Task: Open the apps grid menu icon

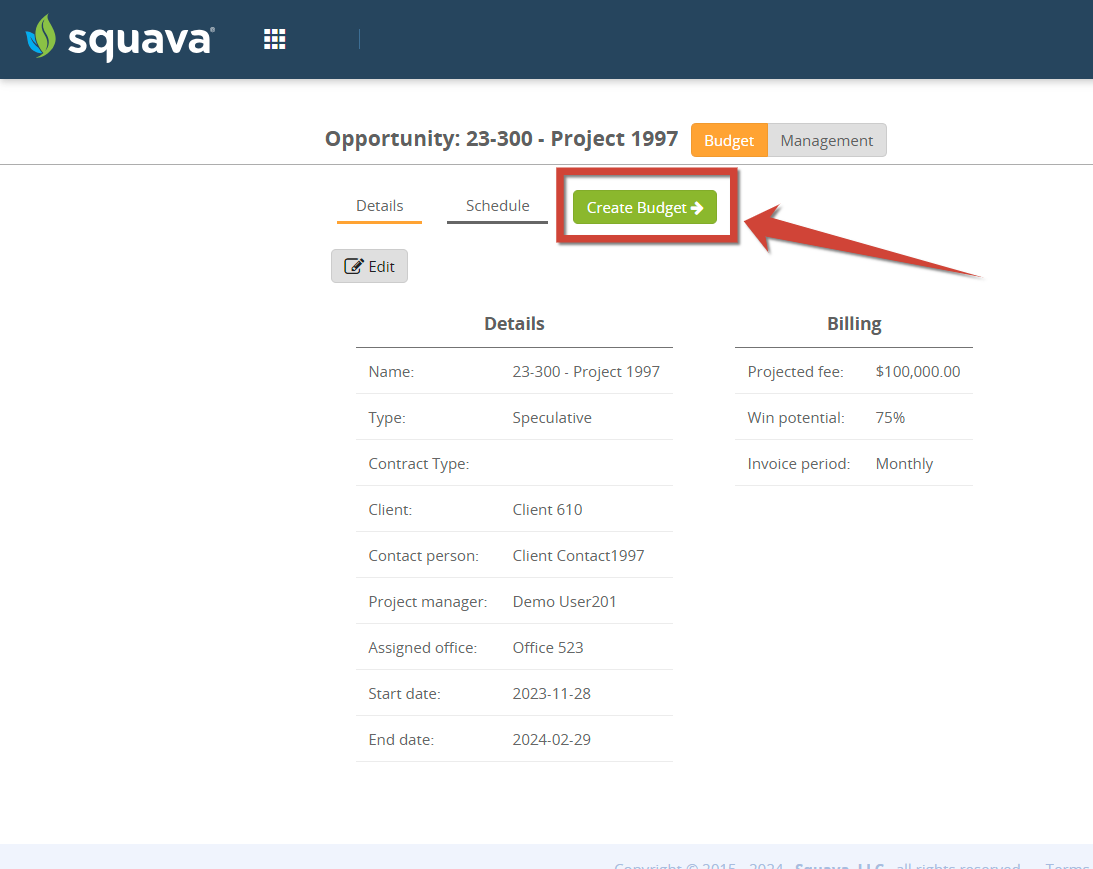Action: (275, 39)
